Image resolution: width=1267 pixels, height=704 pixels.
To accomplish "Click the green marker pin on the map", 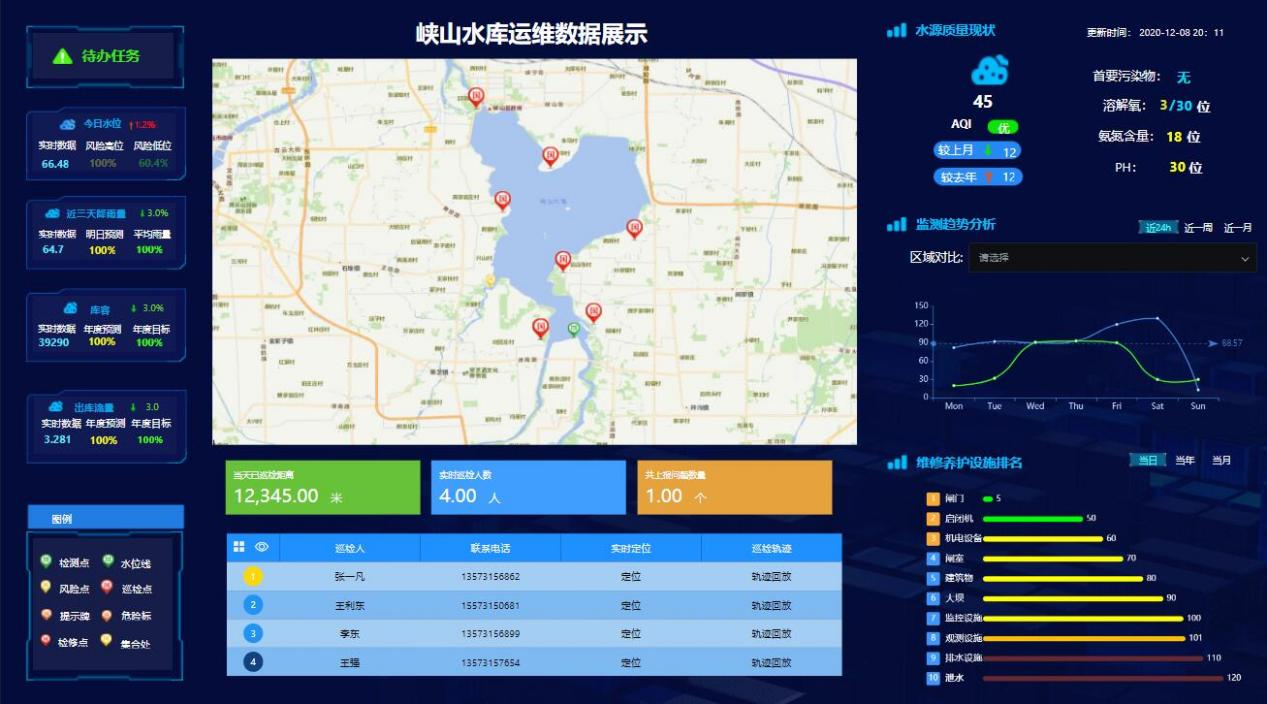I will (573, 329).
